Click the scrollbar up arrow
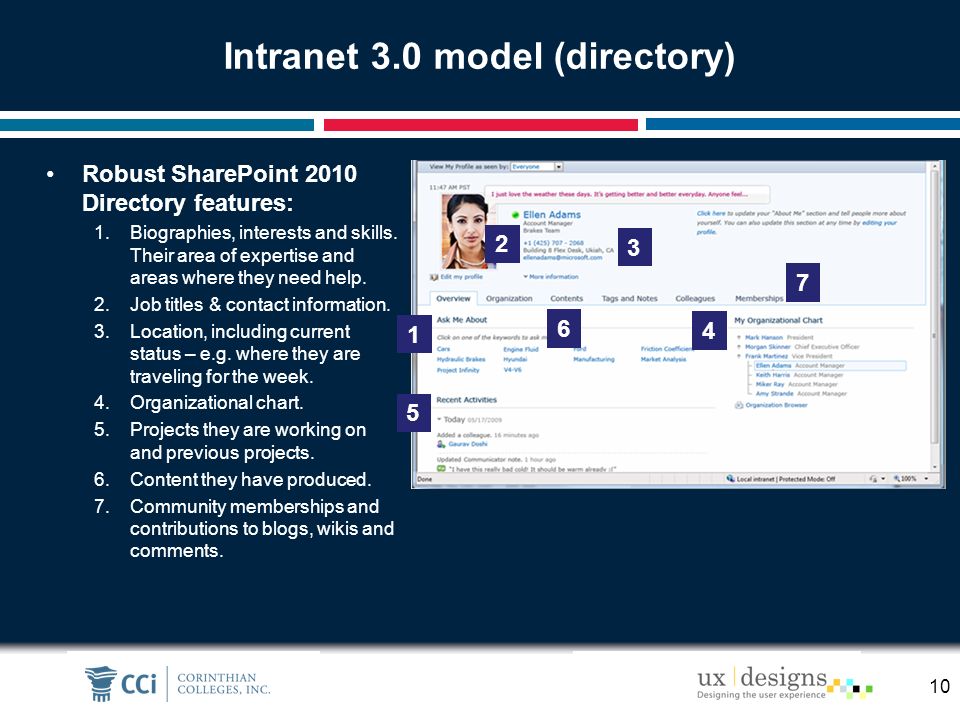Image resolution: width=960 pixels, height=720 pixels. point(934,166)
